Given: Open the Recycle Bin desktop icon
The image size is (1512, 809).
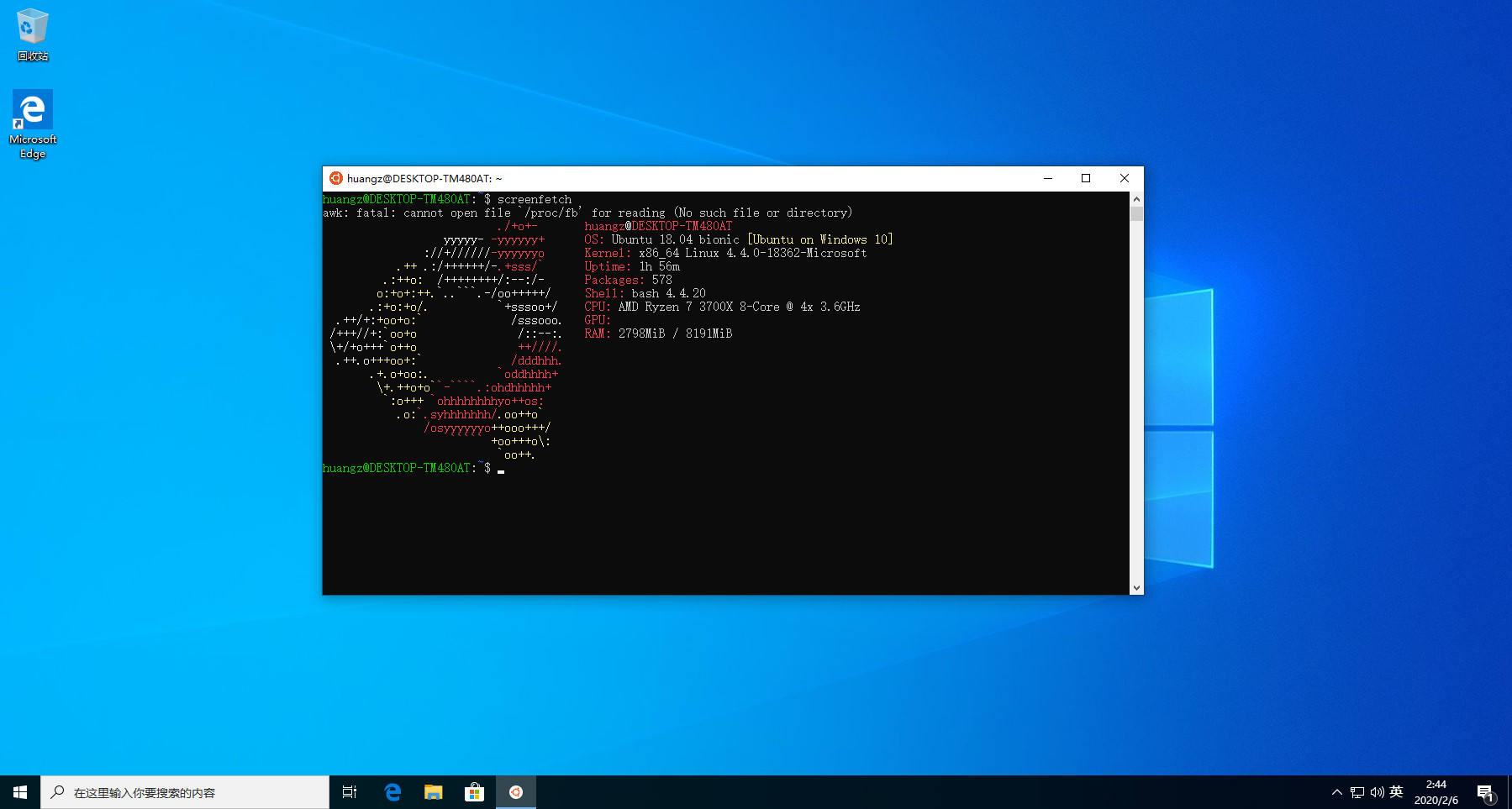Looking at the screenshot, I should click(32, 25).
